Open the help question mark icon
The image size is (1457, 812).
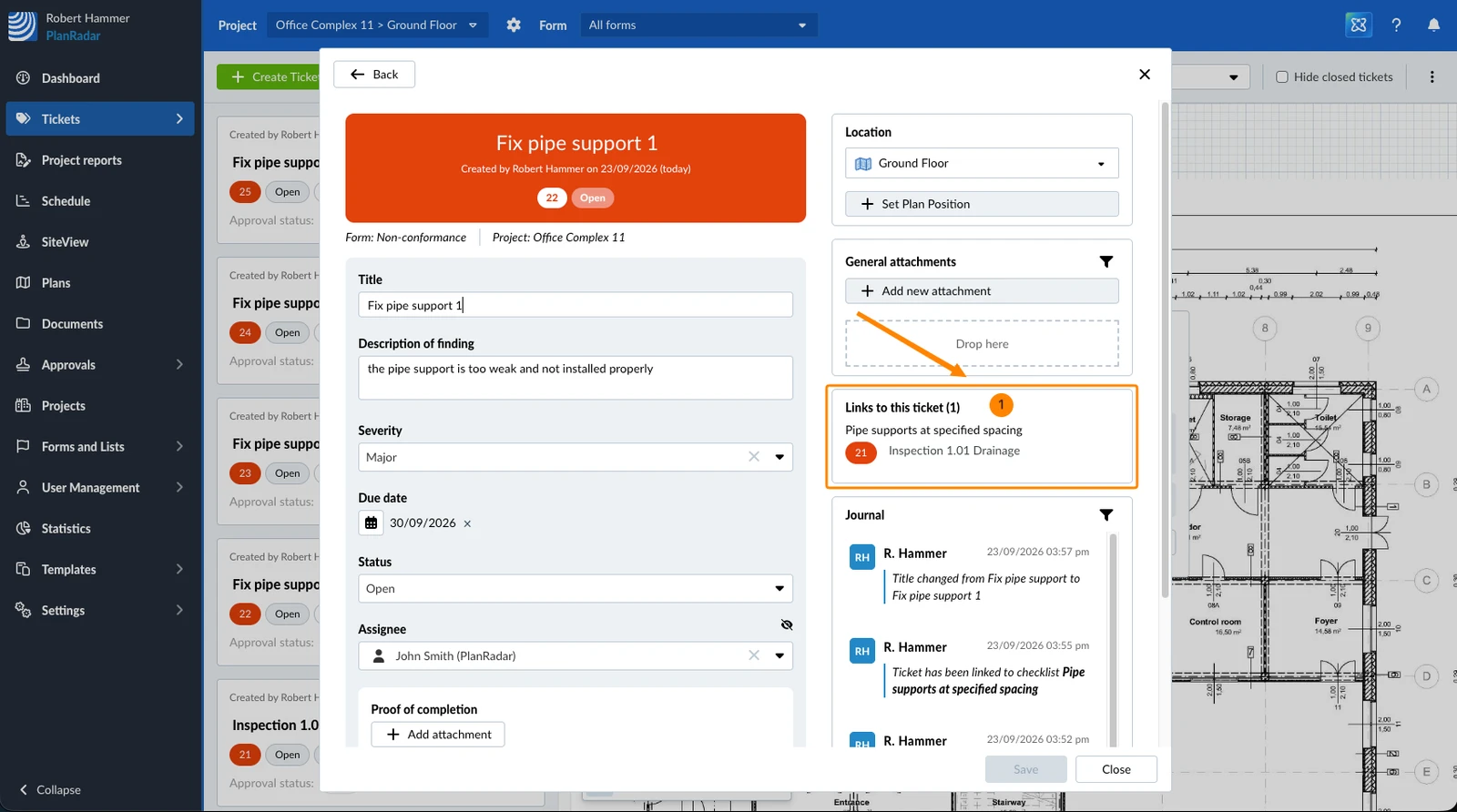pyautogui.click(x=1396, y=25)
